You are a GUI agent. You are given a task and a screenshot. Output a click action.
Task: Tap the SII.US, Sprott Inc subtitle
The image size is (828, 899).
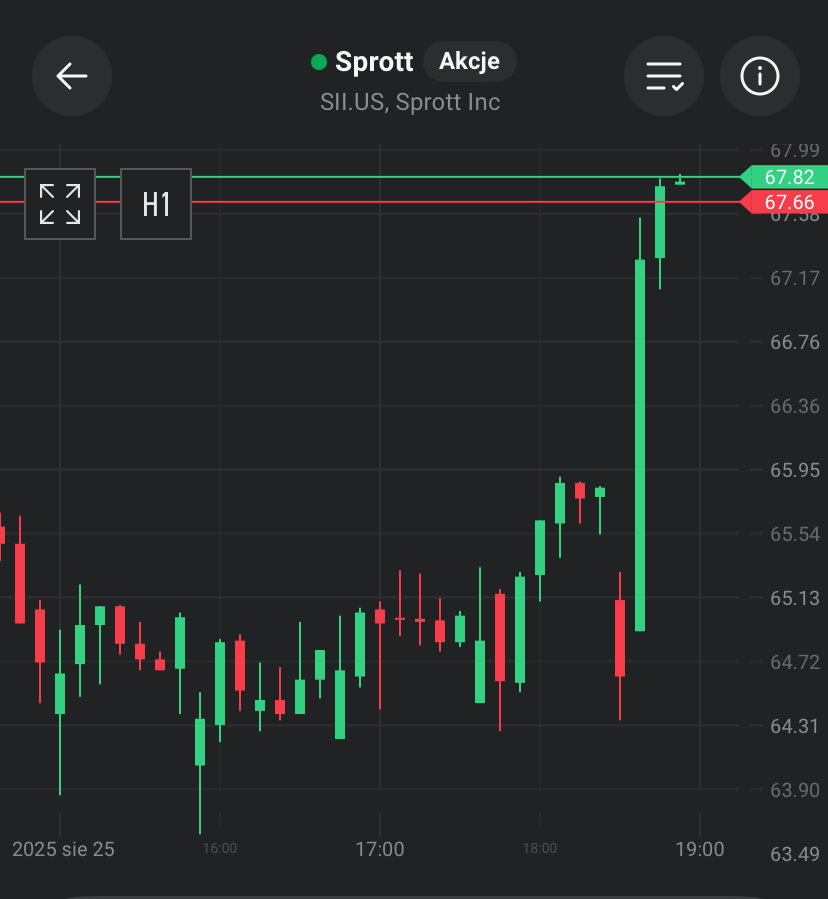pyautogui.click(x=410, y=102)
